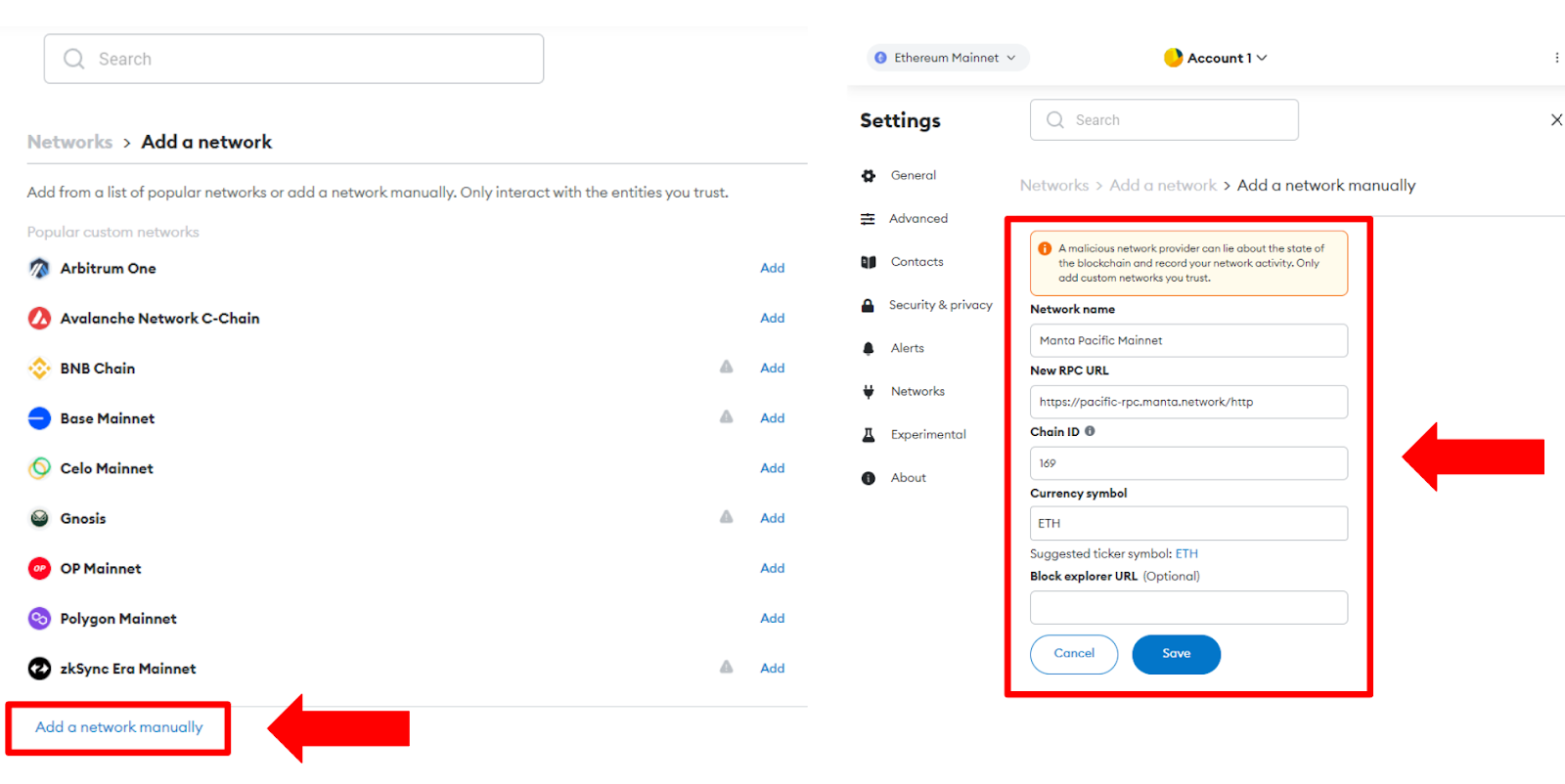Image resolution: width=1565 pixels, height=784 pixels.
Task: Click the Alerts bell icon
Action: [x=868, y=348]
